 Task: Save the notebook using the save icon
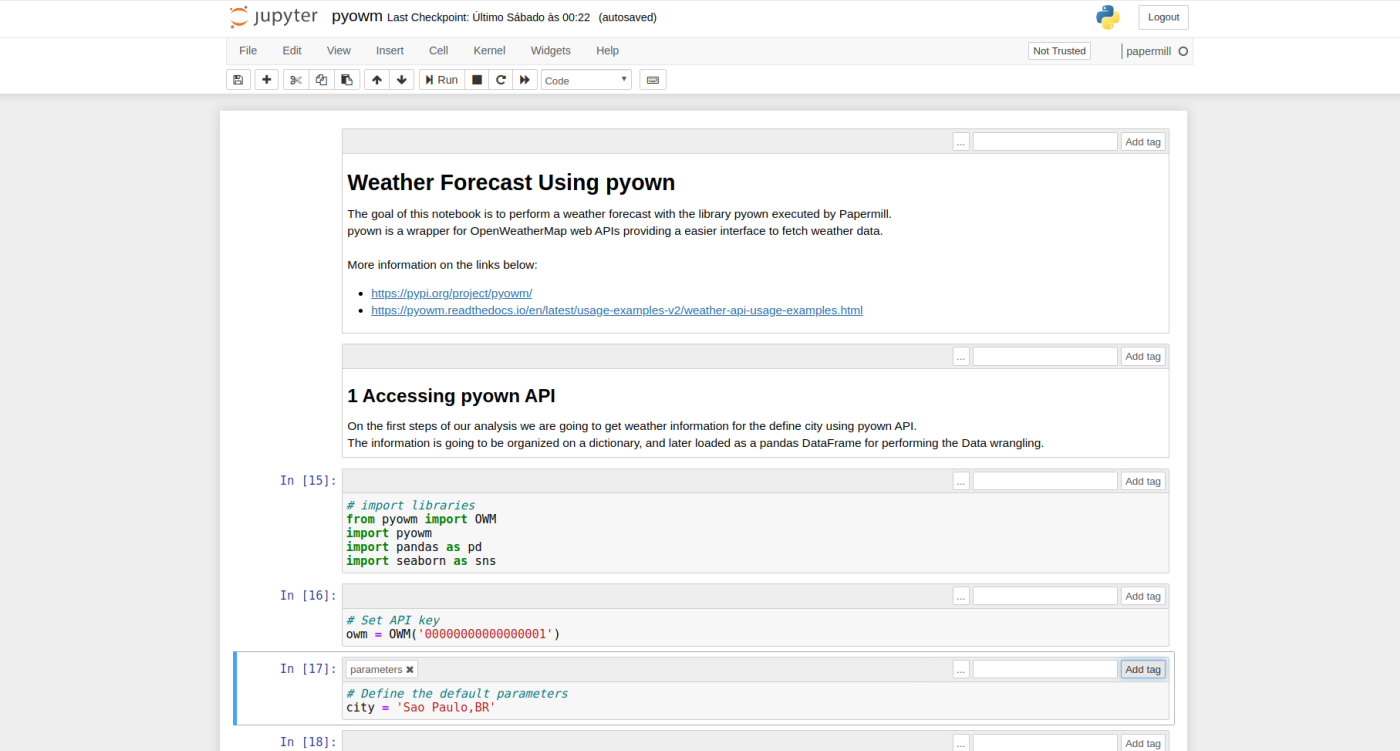[x=237, y=79]
